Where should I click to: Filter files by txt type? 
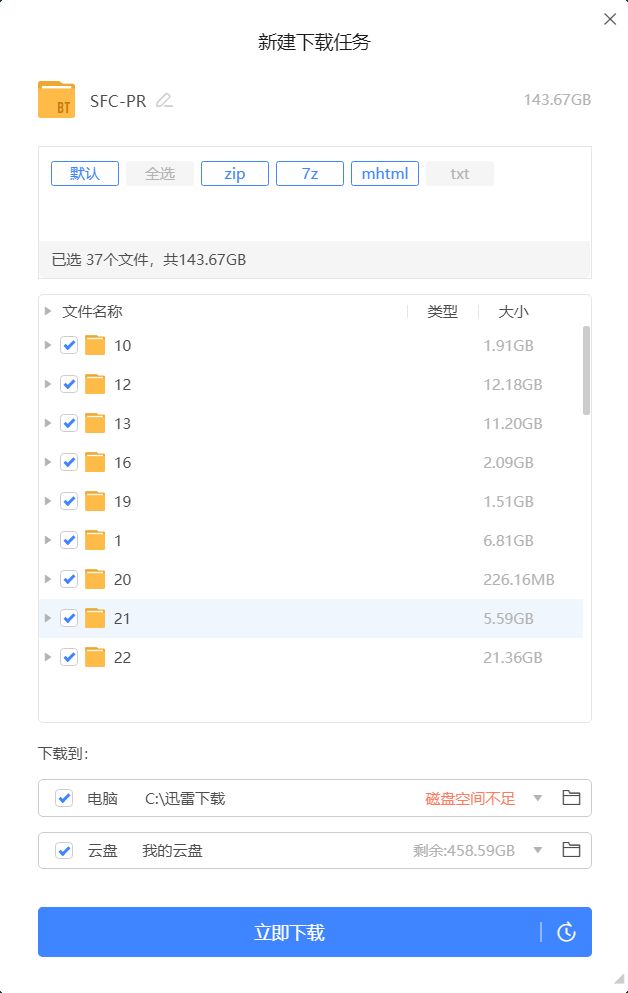pyautogui.click(x=460, y=174)
